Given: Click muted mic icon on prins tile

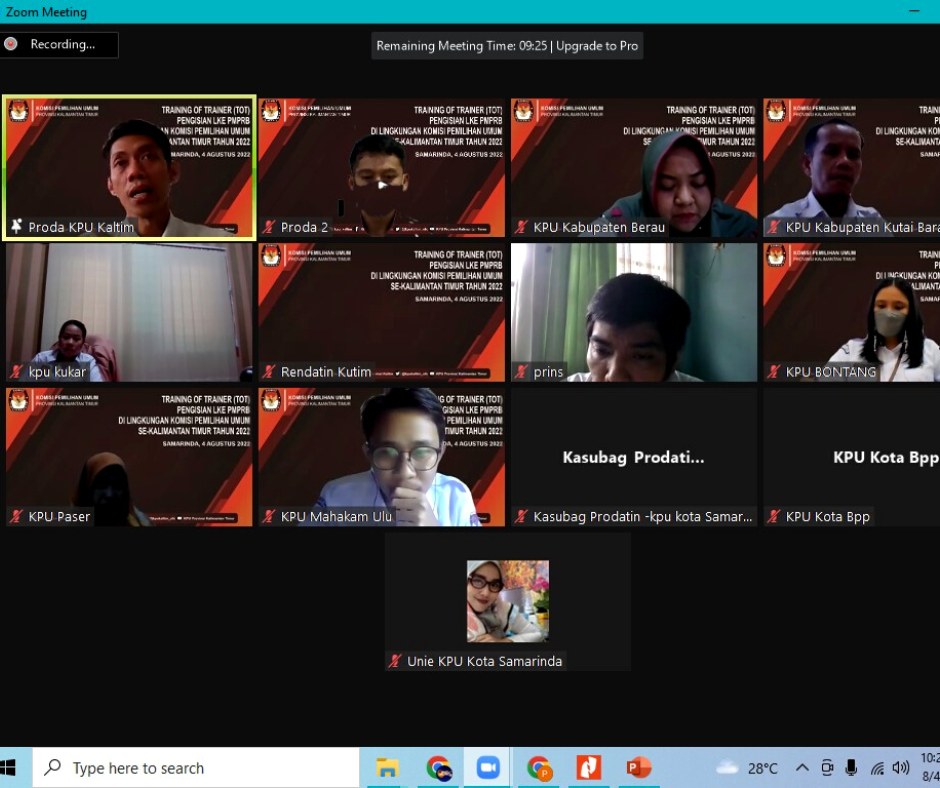Looking at the screenshot, I should coord(521,372).
